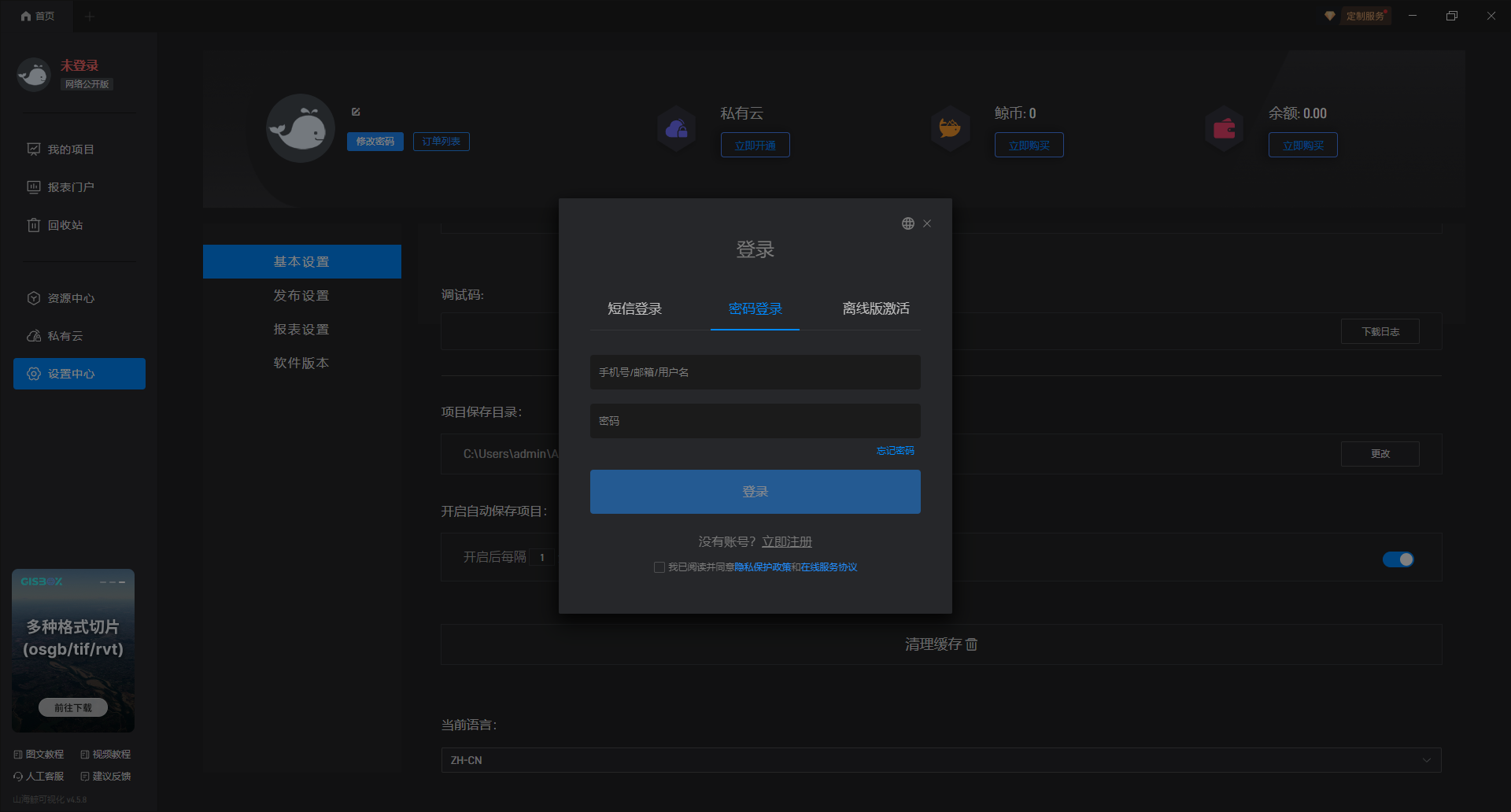Click the blue 登录 button
The height and width of the screenshot is (812, 1511).
[x=755, y=492]
